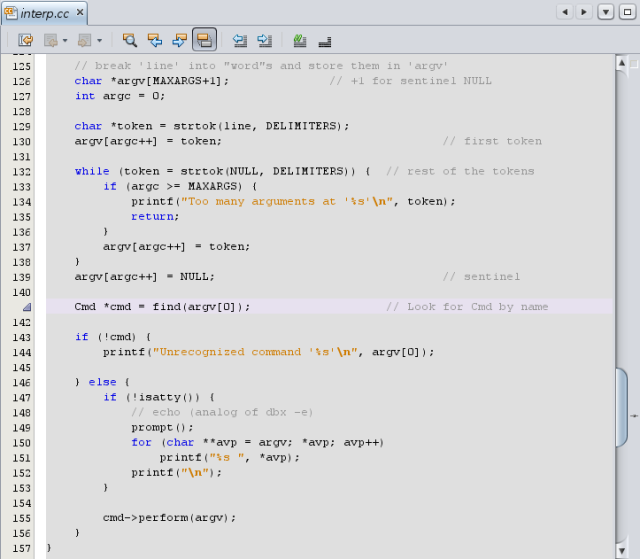Click the "Unrecognized command" string

(x=230, y=352)
